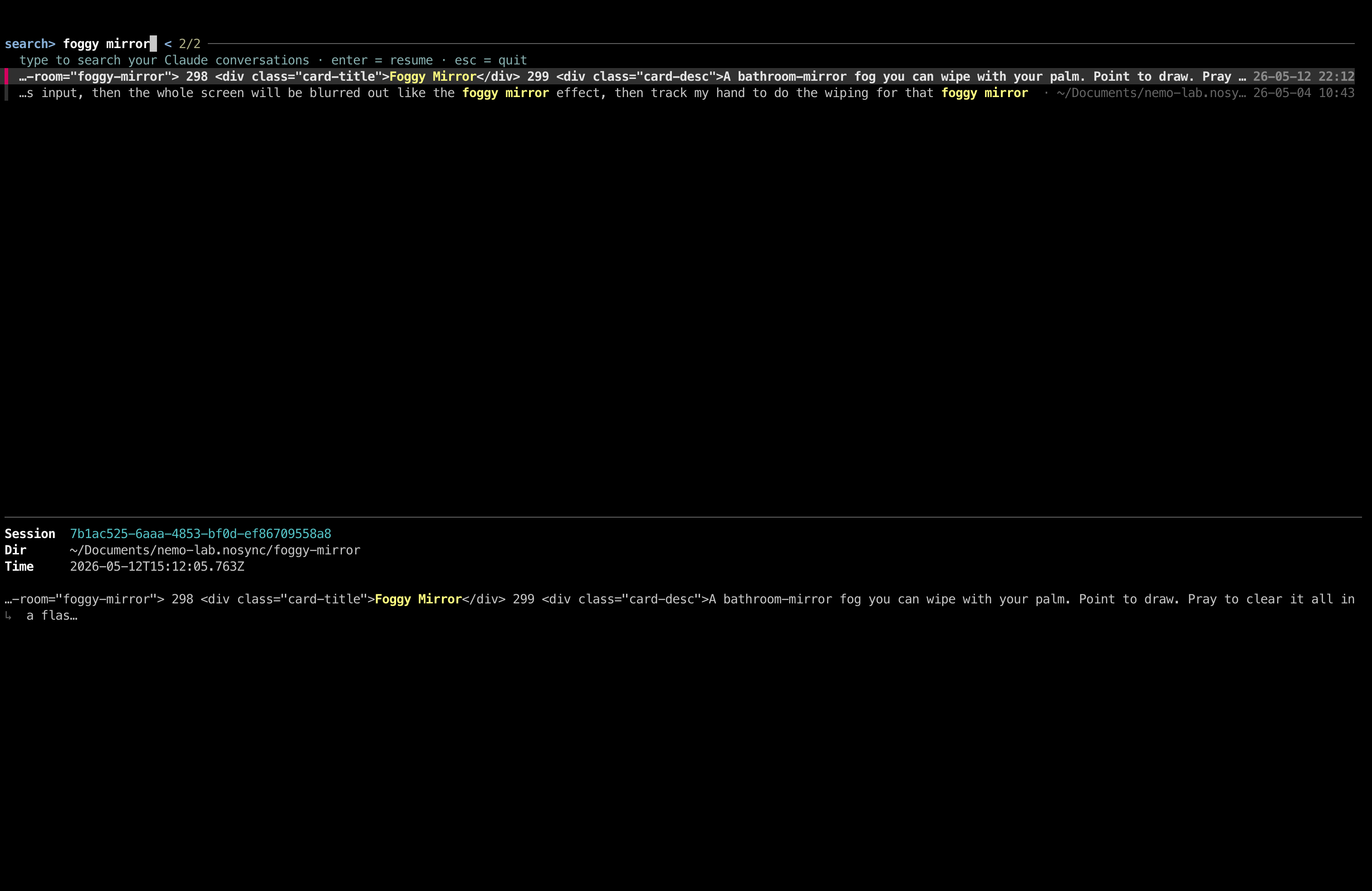Screen dimensions: 1372x891
Task: Click the 'search>' prompt label
Action: pyautogui.click(x=30, y=44)
